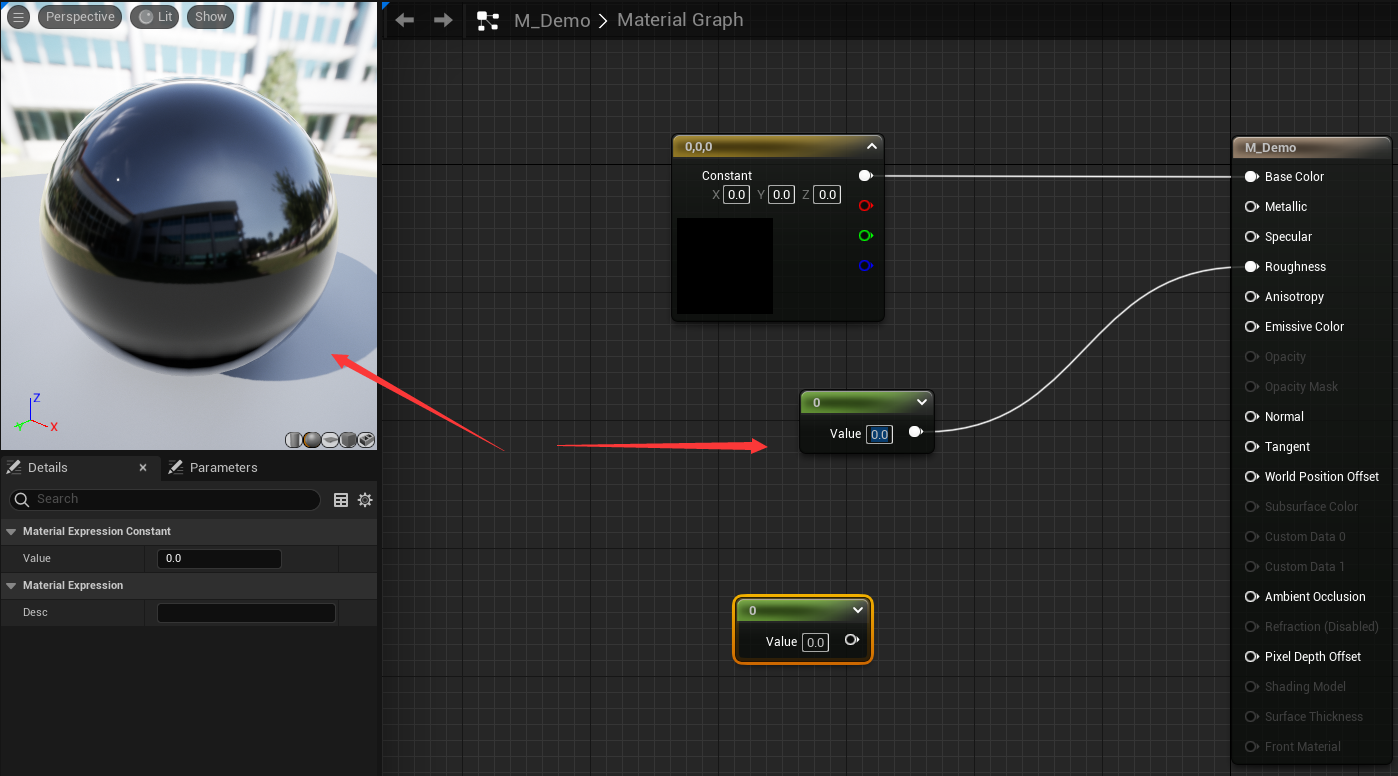Collapse the 0,0,0 constant node

[x=872, y=147]
